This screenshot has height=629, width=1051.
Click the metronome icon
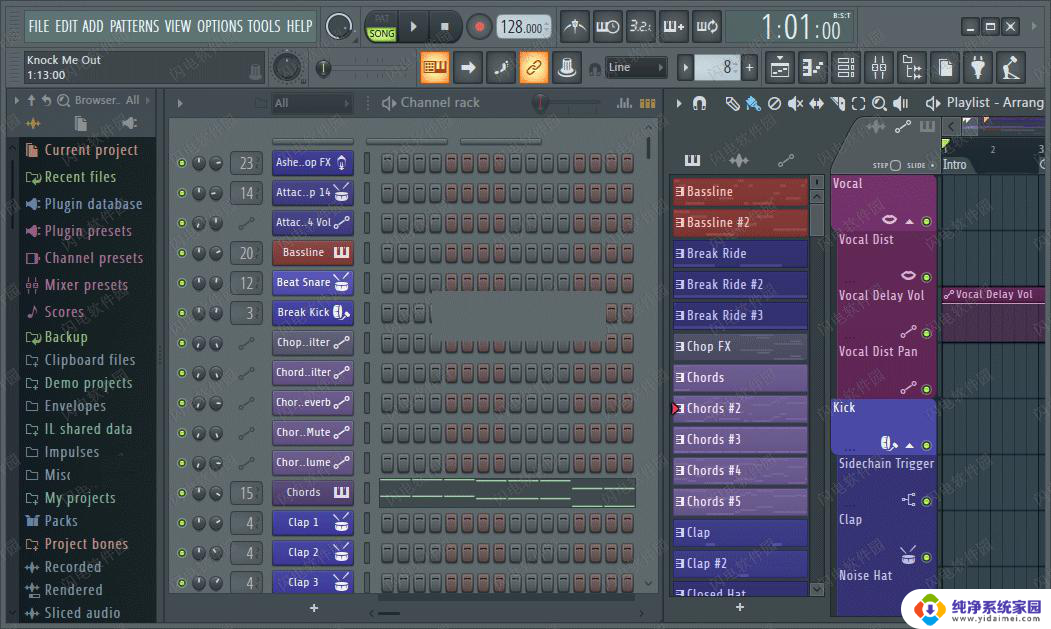click(574, 27)
